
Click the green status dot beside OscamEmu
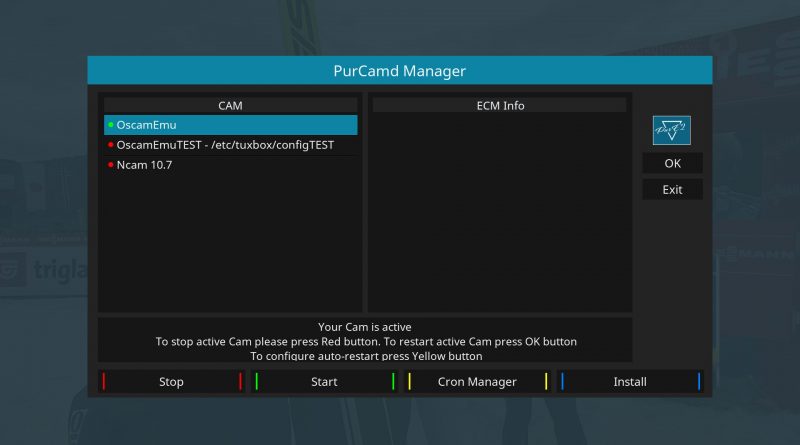click(x=111, y=125)
